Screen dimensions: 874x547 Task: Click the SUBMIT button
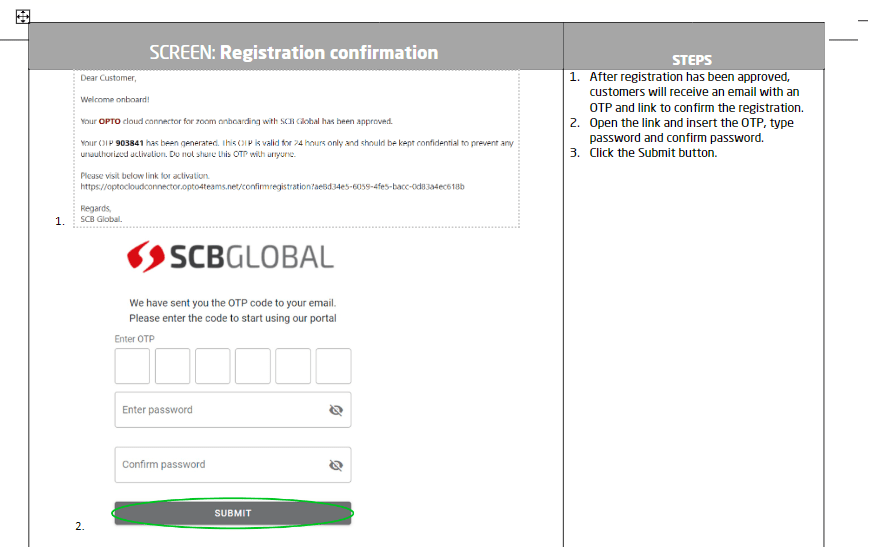tap(233, 513)
